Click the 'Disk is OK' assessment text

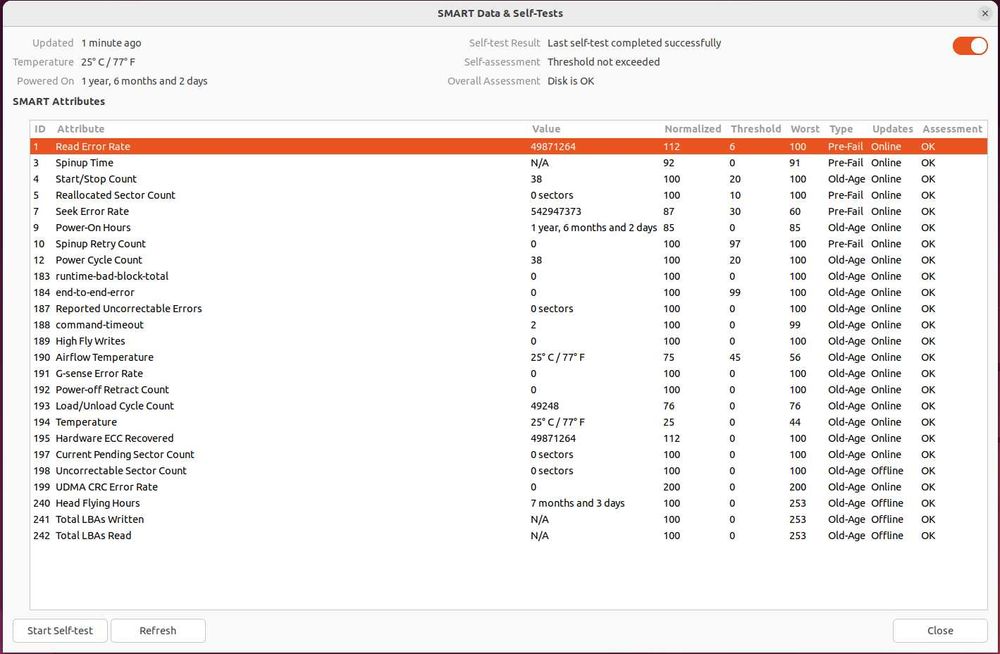pyautogui.click(x=571, y=81)
